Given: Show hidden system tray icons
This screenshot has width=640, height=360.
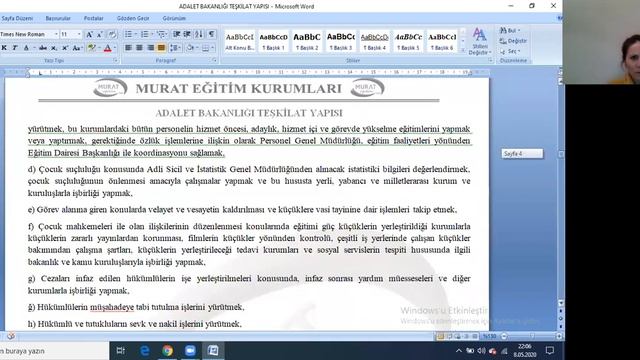Looking at the screenshot, I should point(459,351).
